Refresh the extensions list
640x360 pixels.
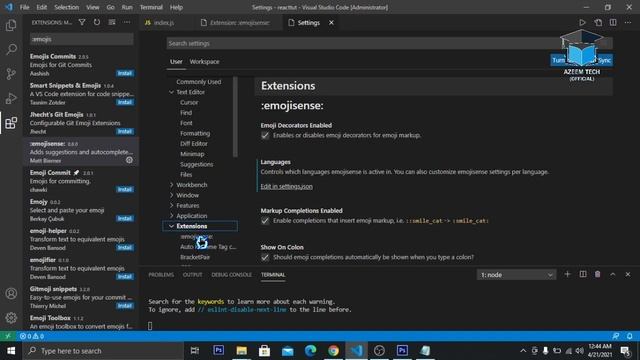coord(97,22)
